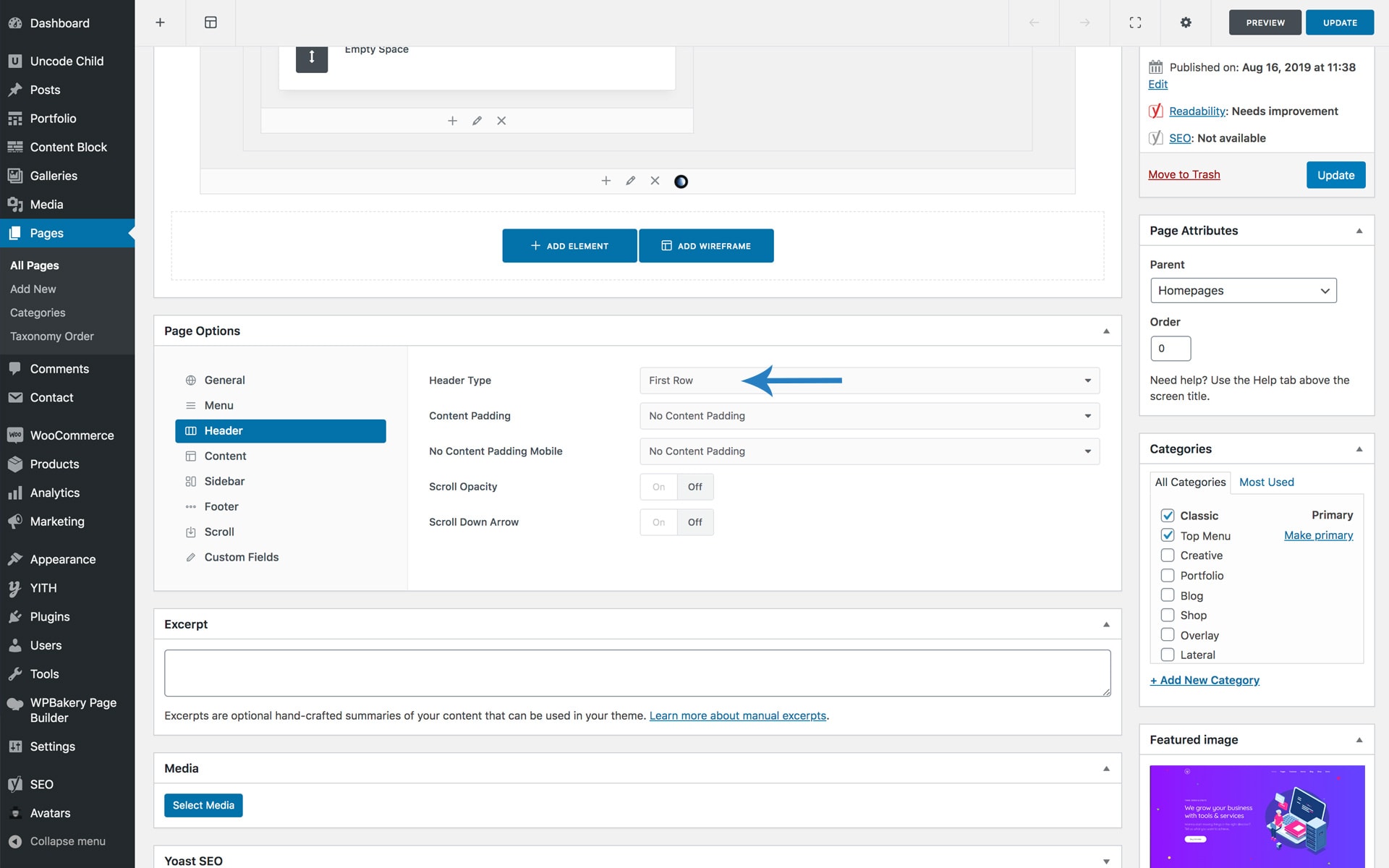
Task: Click the dark circular toggle icon beside row controls
Action: point(681,182)
